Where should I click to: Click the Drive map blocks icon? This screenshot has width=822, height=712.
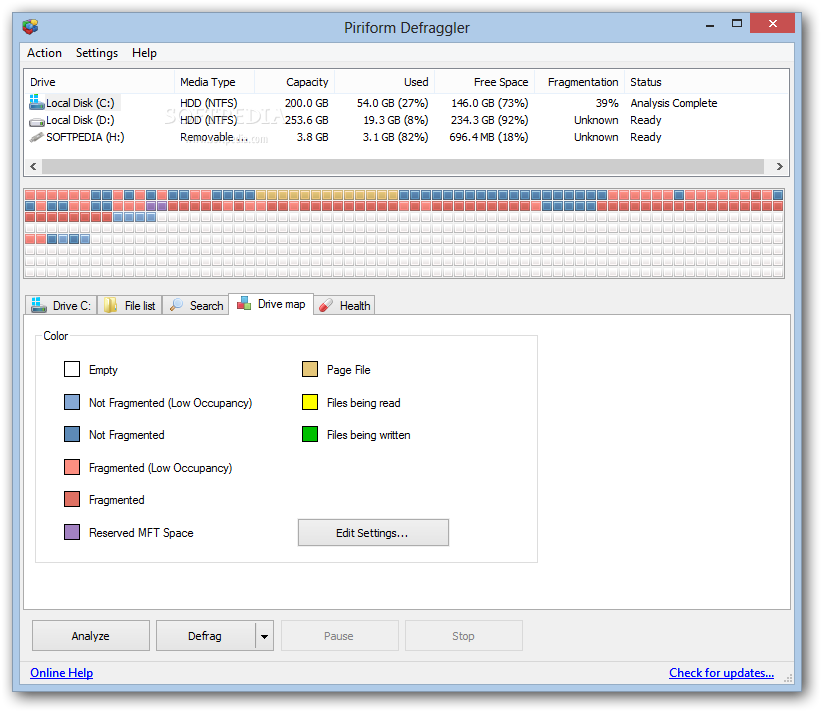tap(244, 303)
